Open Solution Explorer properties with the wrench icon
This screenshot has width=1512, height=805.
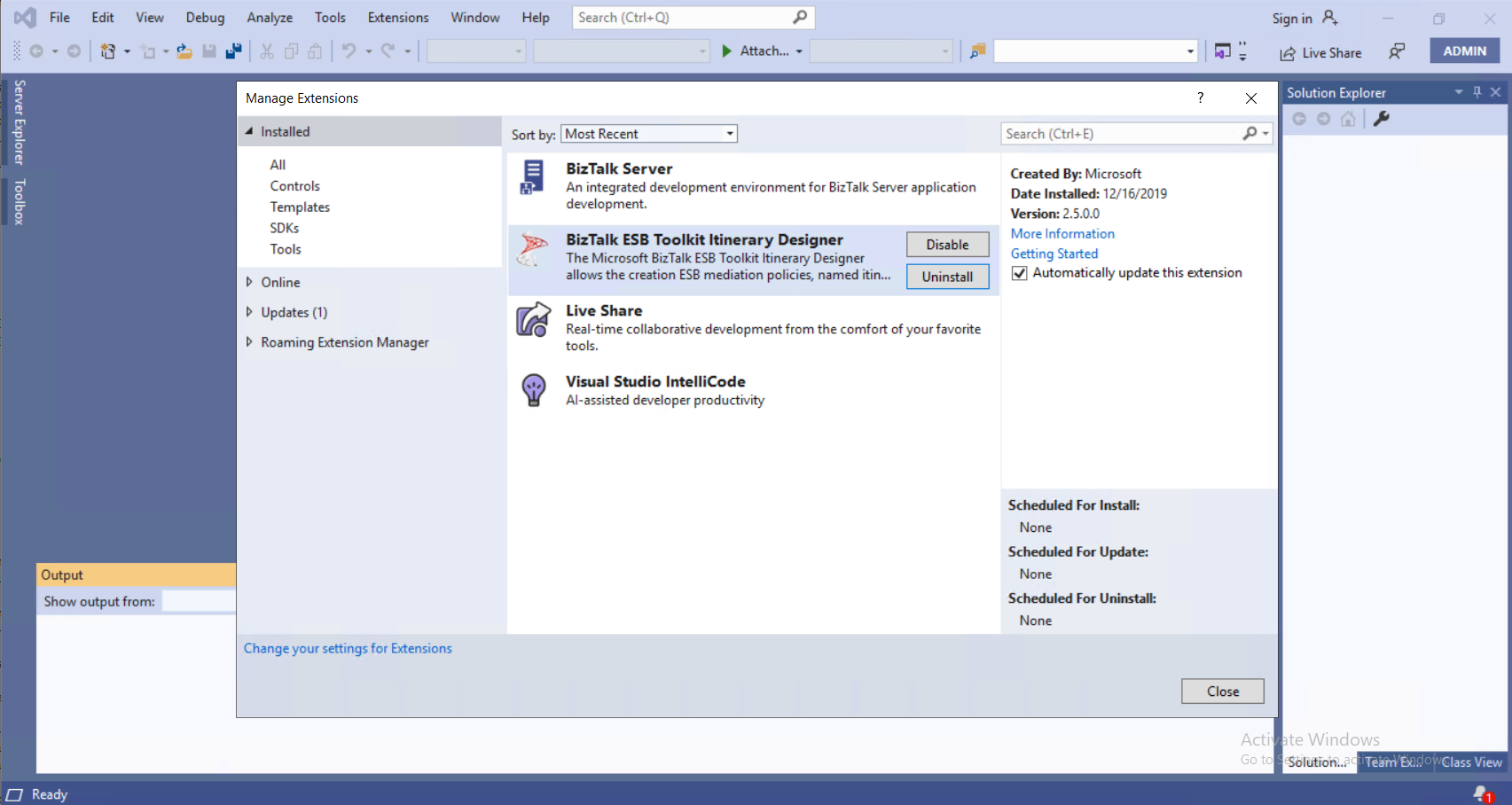[x=1381, y=119]
